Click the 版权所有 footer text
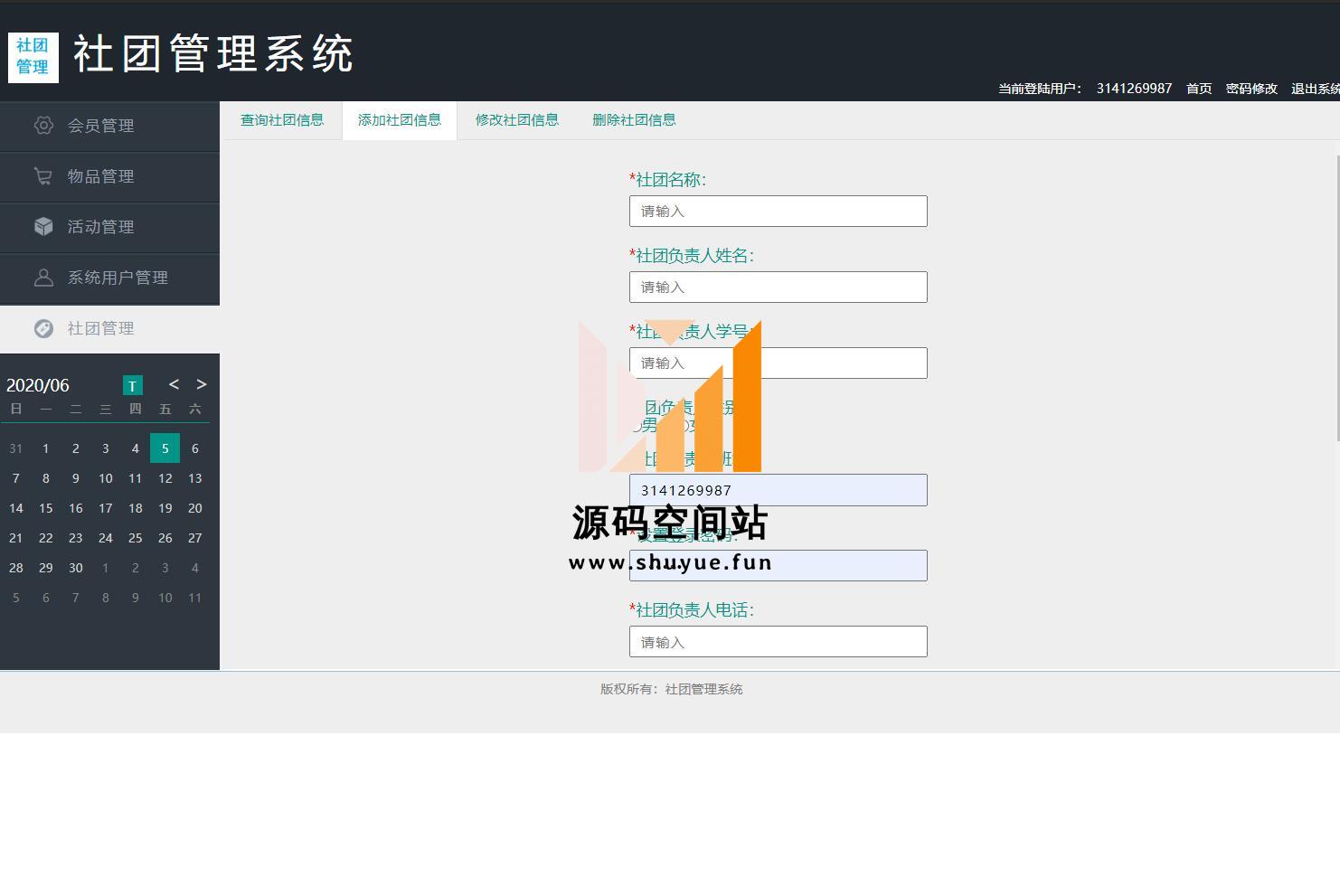 click(x=671, y=689)
